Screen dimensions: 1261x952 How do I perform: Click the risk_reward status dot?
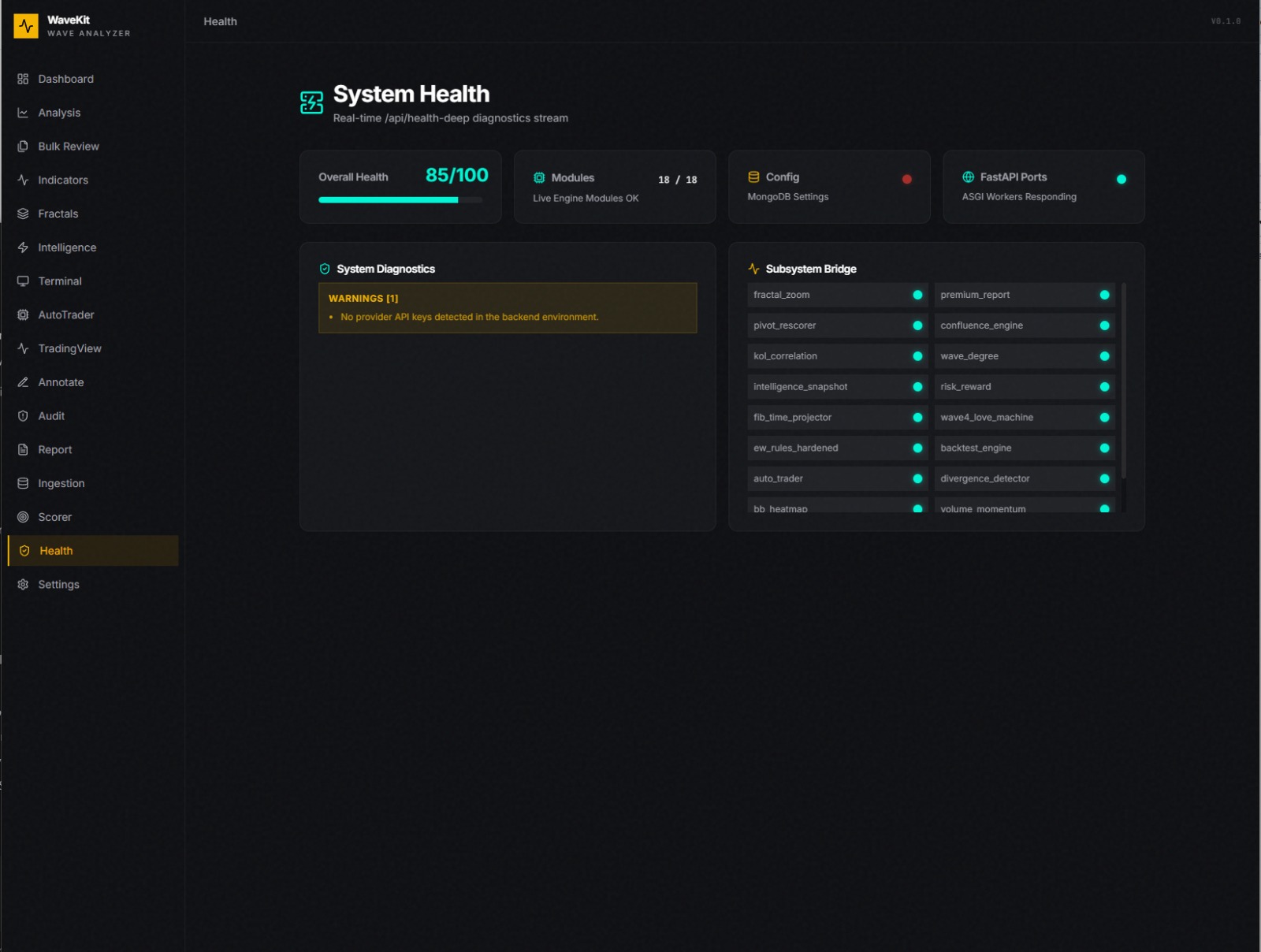click(x=1104, y=387)
